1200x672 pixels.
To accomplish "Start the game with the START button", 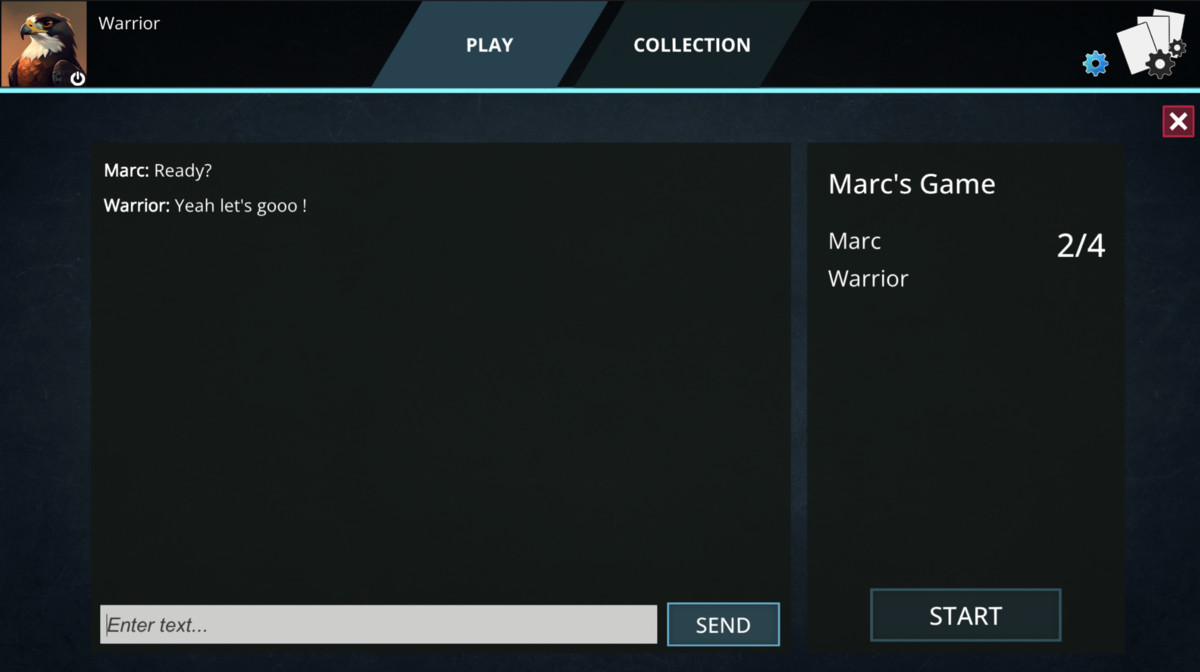I will click(965, 615).
